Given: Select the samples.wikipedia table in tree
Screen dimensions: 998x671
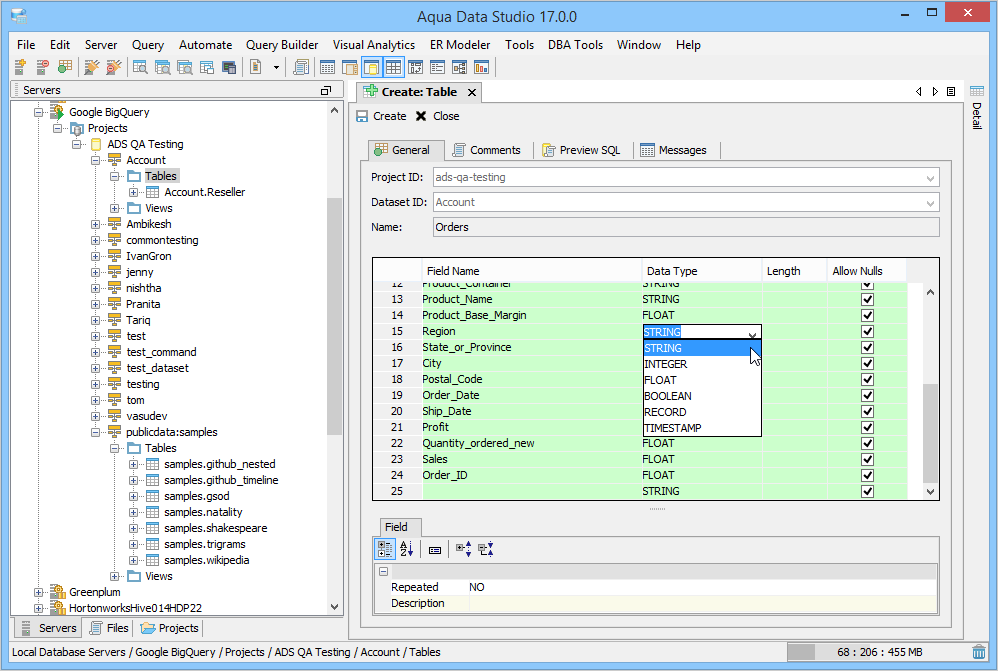Looking at the screenshot, I should click(x=206, y=560).
